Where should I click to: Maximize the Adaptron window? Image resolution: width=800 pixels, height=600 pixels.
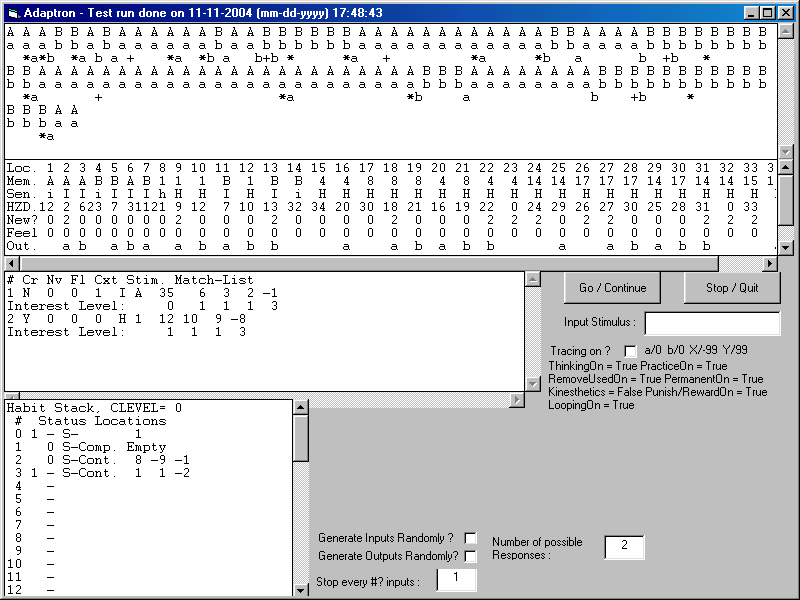coord(767,13)
